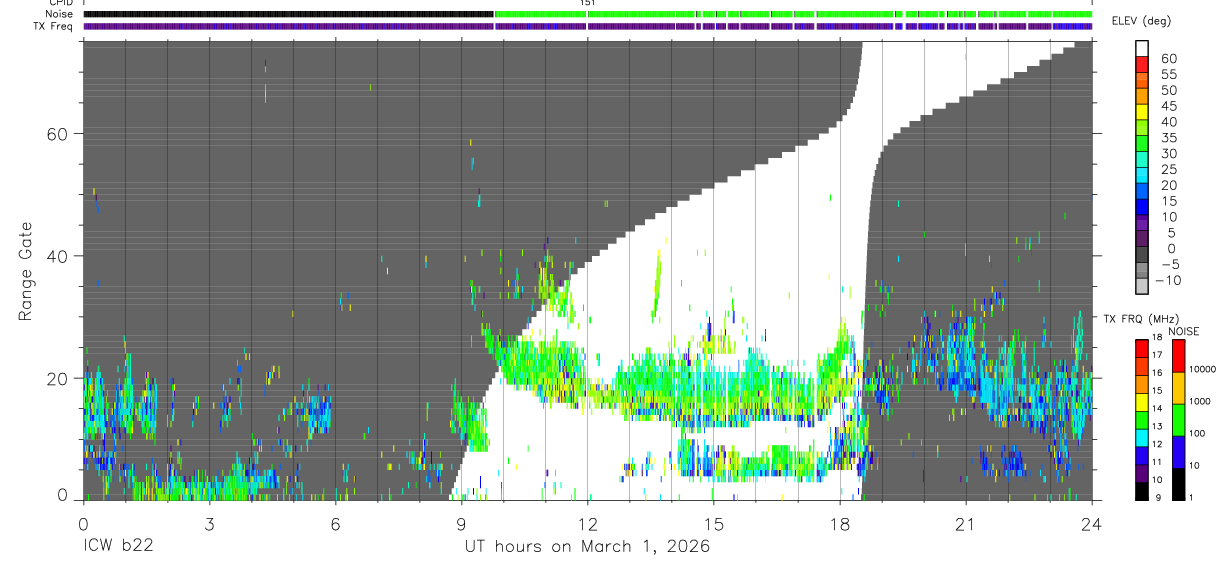Screen dimensions: 1228x567
Task: Pick the white top swatch in ELEV color bar
Action: 1143,49
